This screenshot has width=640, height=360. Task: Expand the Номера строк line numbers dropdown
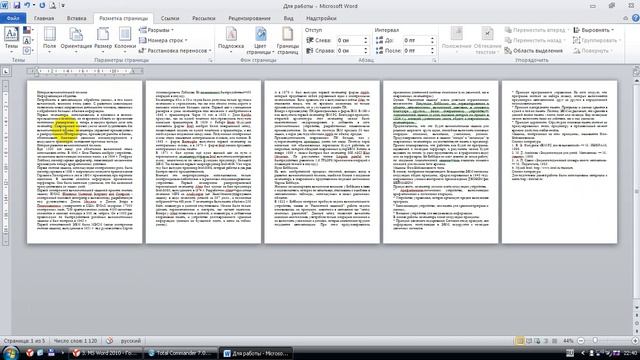(x=163, y=40)
